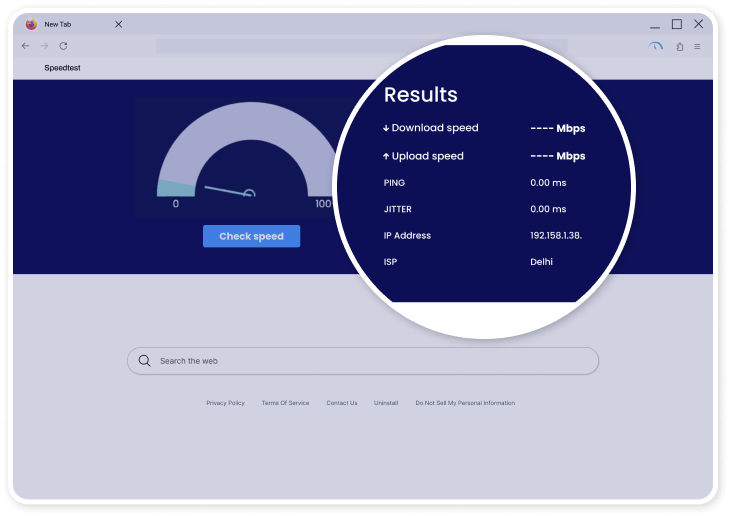
Task: Click the upload arrow icon
Action: 386,156
